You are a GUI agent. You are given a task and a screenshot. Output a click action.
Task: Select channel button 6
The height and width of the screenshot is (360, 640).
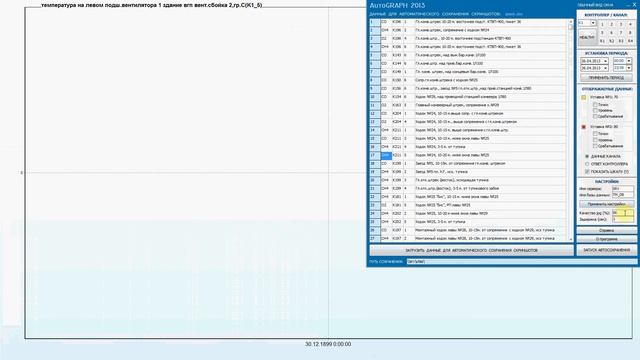[x=611, y=33]
